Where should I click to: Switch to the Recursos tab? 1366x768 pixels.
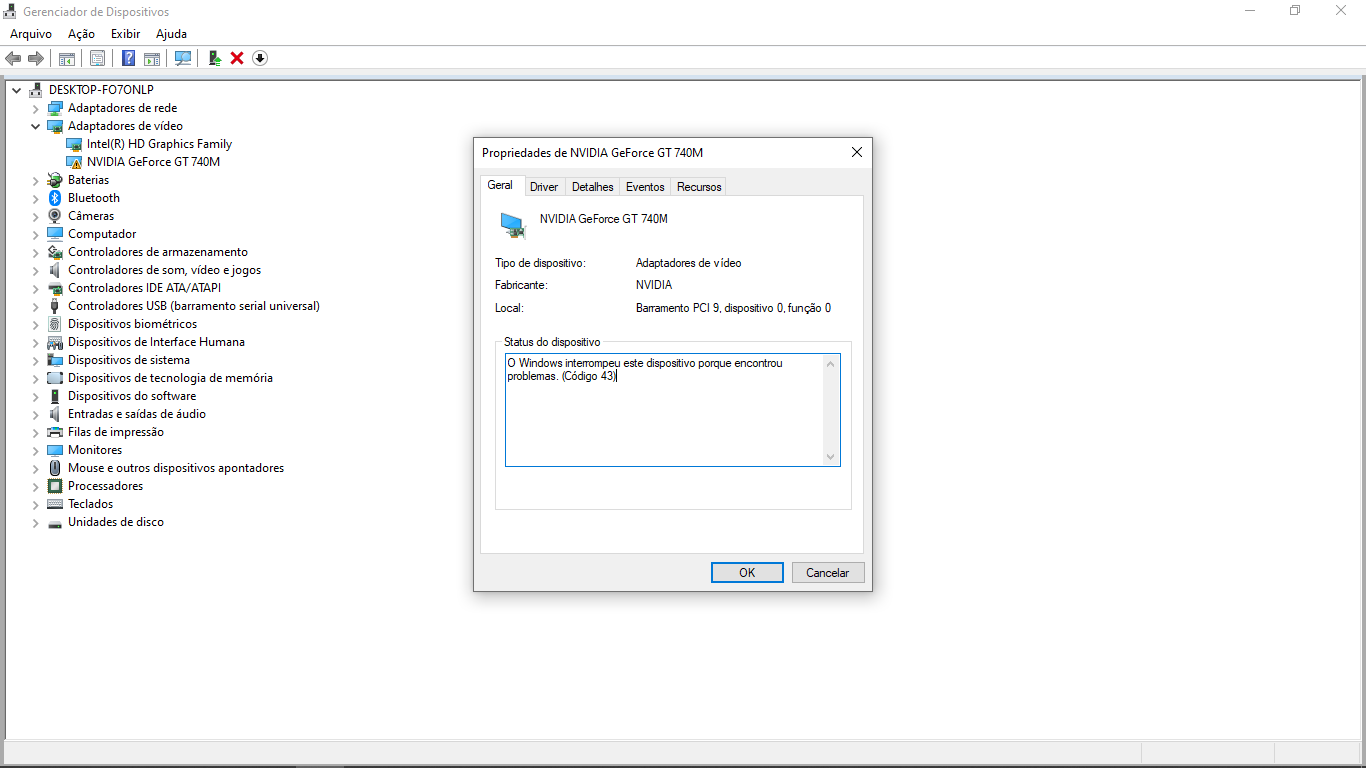[698, 187]
